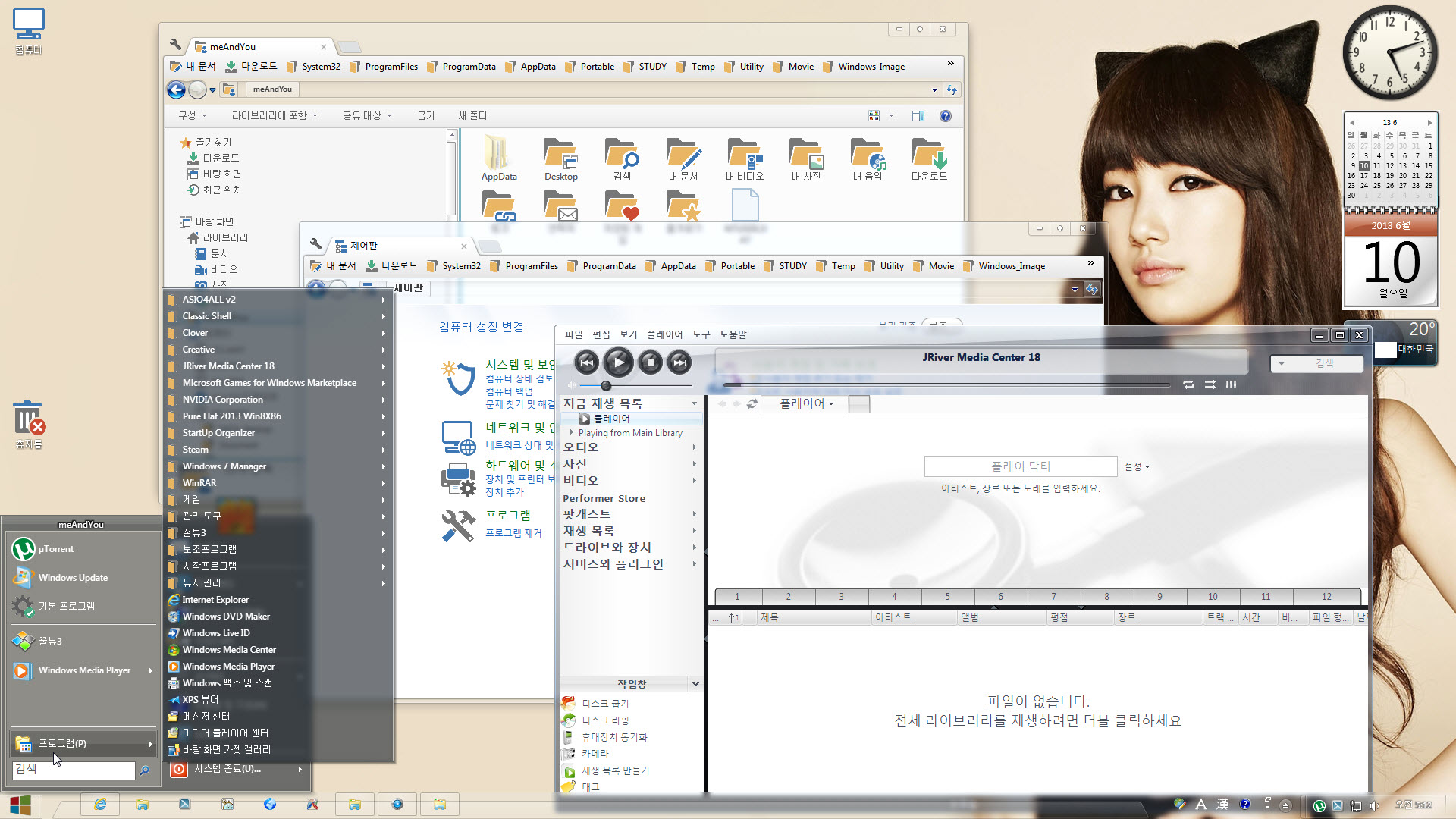1456x819 pixels.
Task: Click the 휴대장치 동기화 handheld icon
Action: tap(569, 736)
